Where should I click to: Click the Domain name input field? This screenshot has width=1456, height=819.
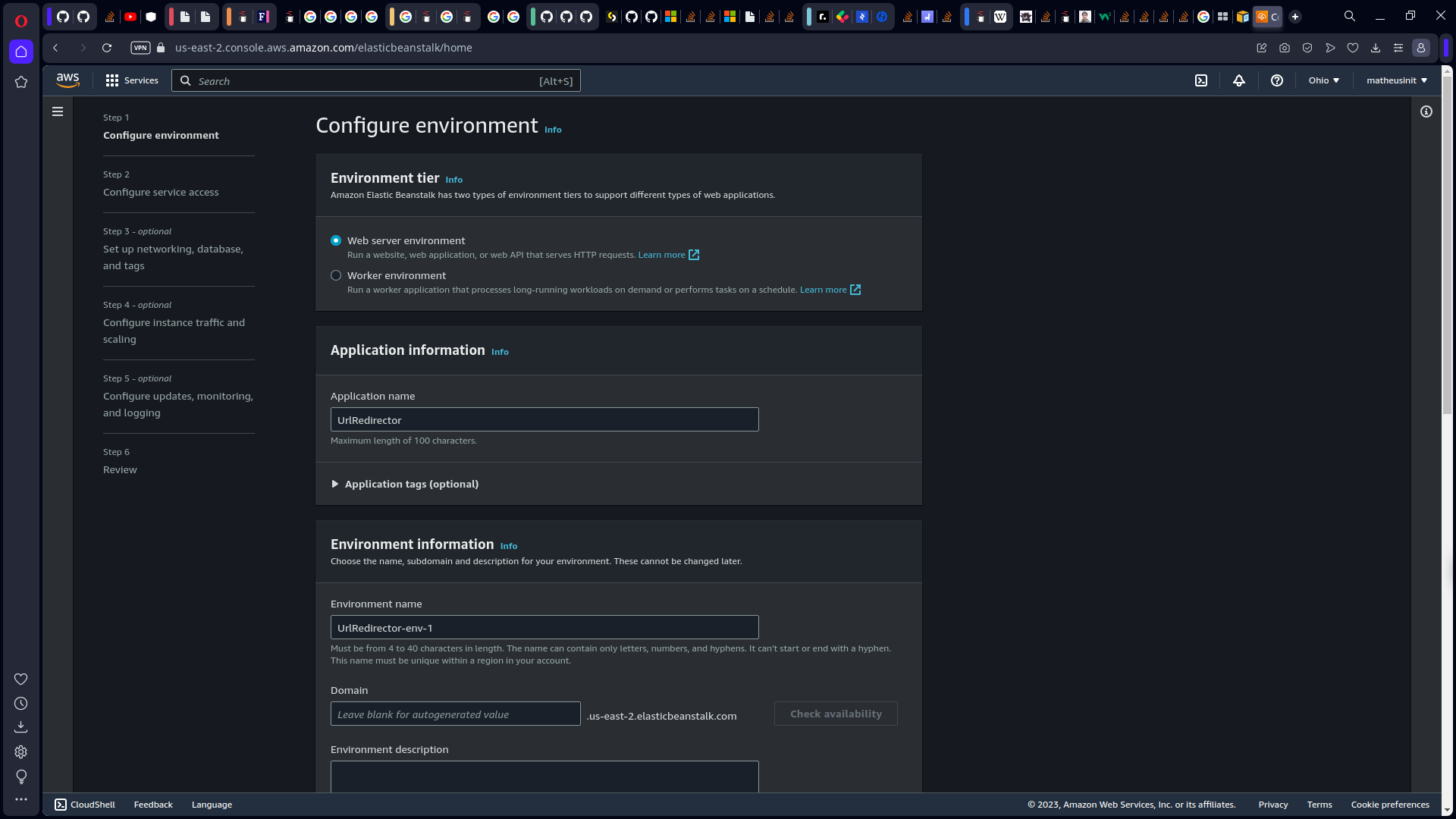(x=456, y=714)
